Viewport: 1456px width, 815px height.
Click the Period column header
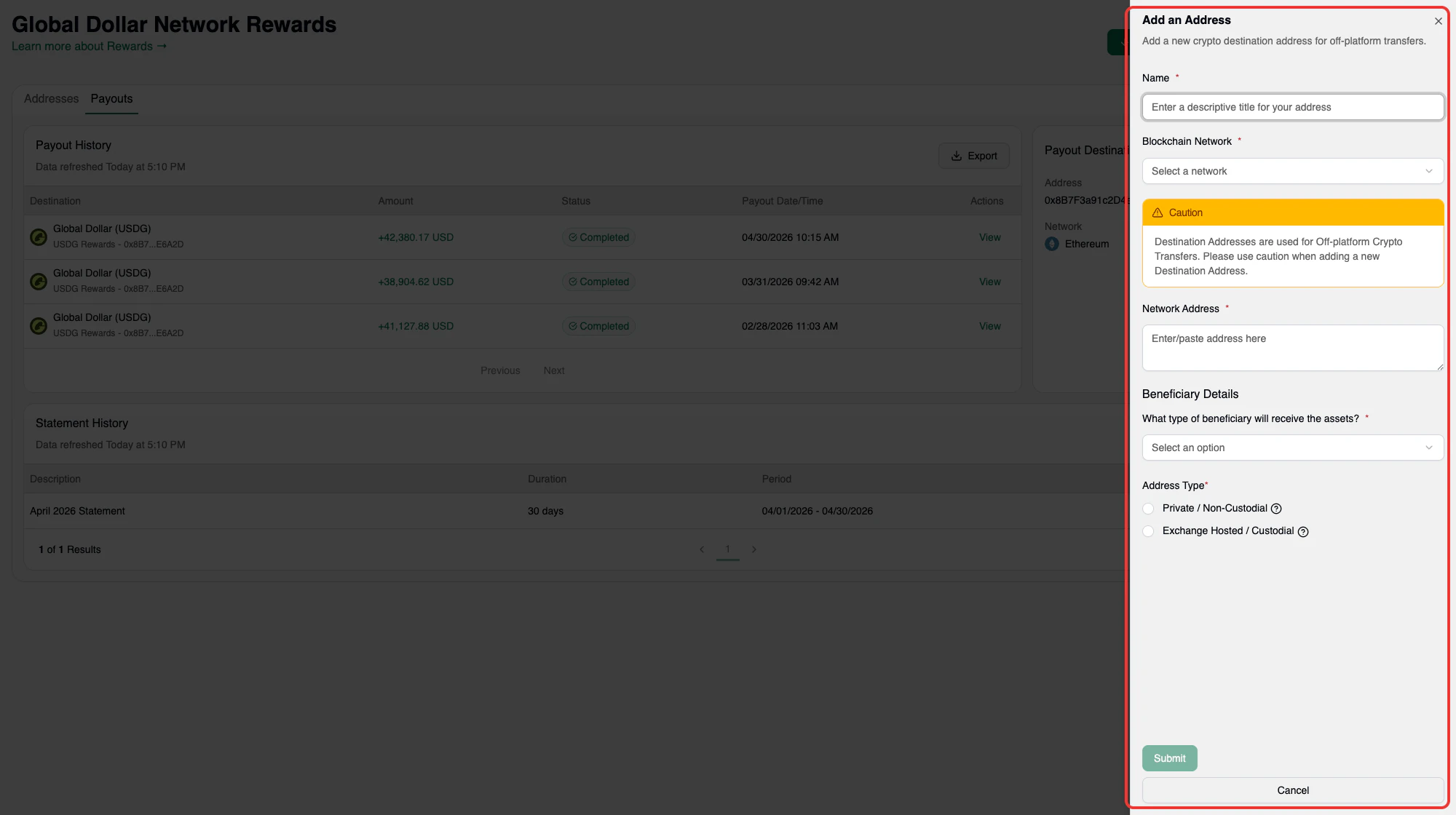776,479
